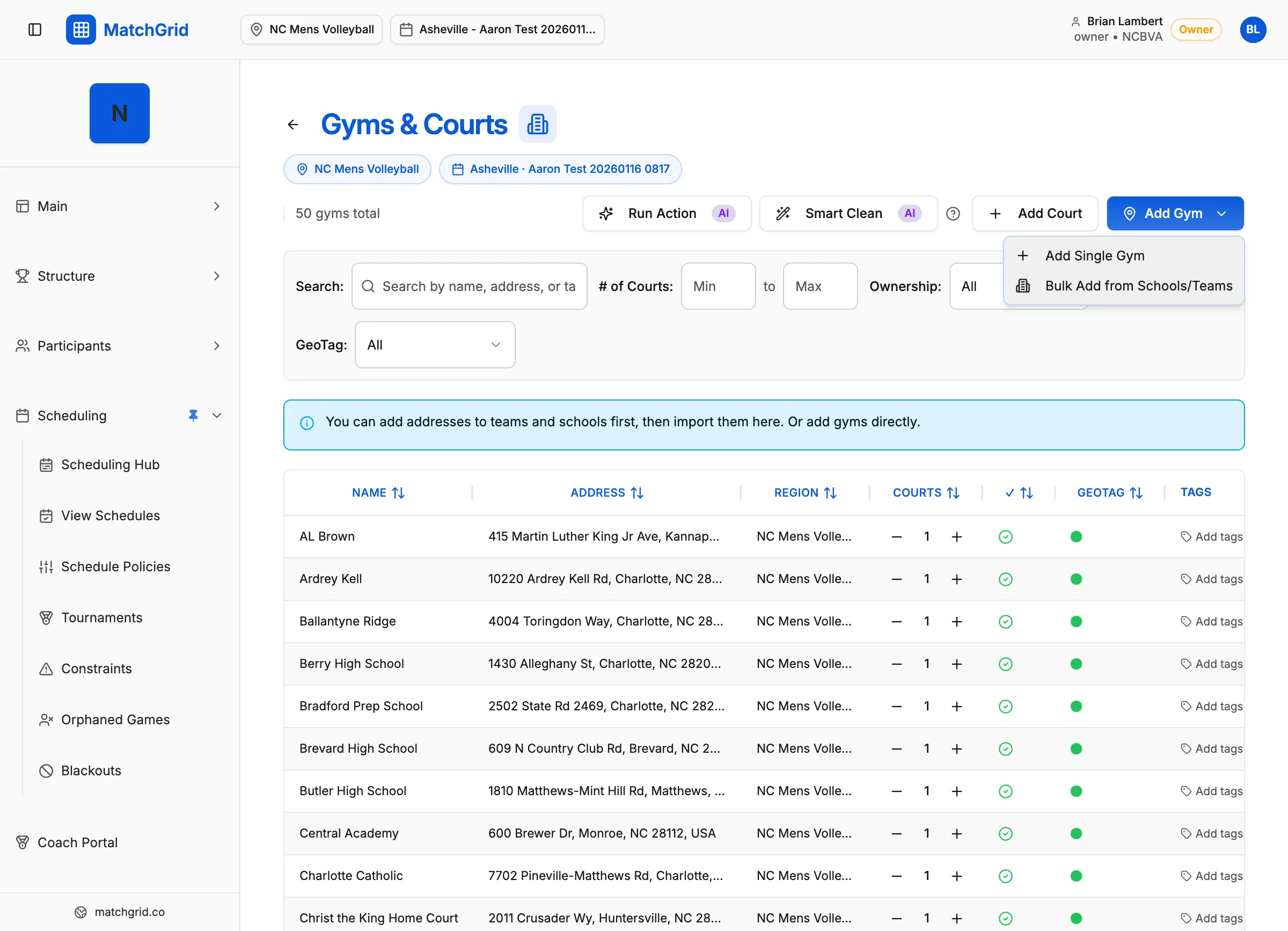Toggle verified check for Central Academy
1288x931 pixels.
1005,834
